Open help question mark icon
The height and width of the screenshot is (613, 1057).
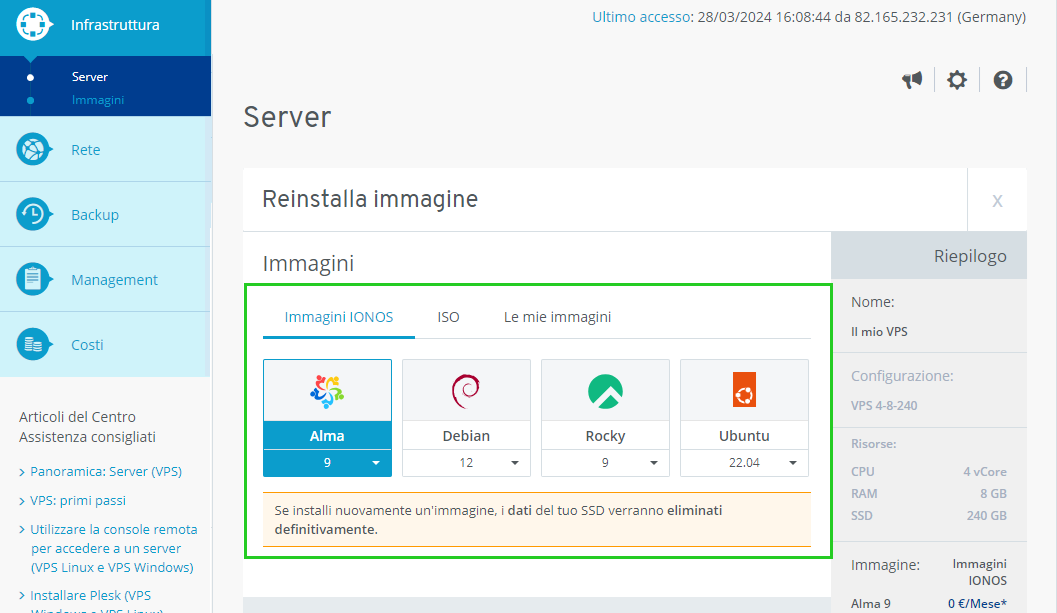coord(1002,80)
